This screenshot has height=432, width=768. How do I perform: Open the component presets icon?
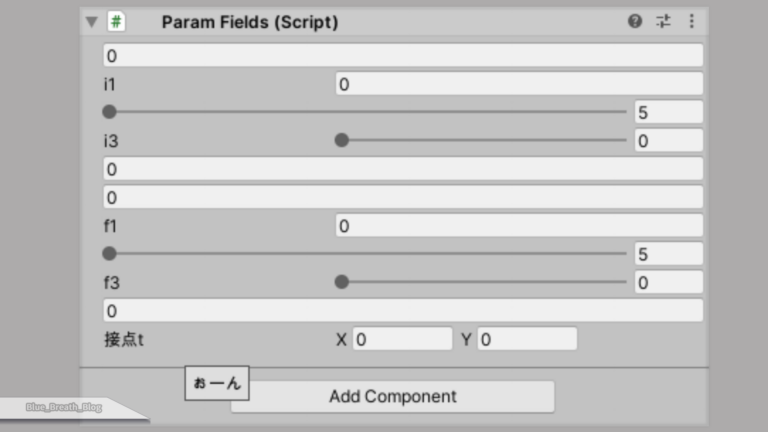(x=663, y=21)
